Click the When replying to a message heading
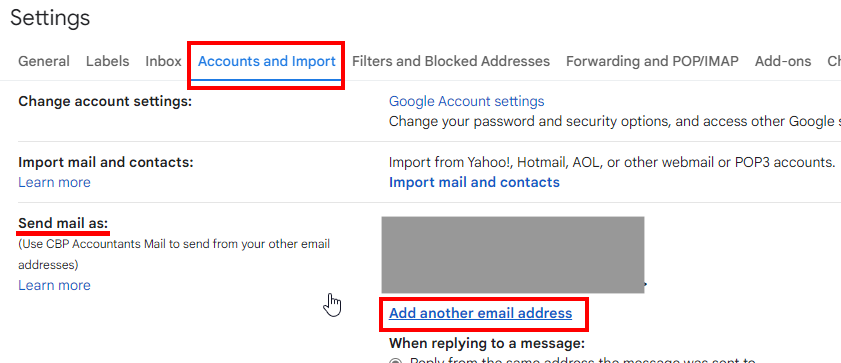The image size is (841, 363). pyautogui.click(x=486, y=343)
